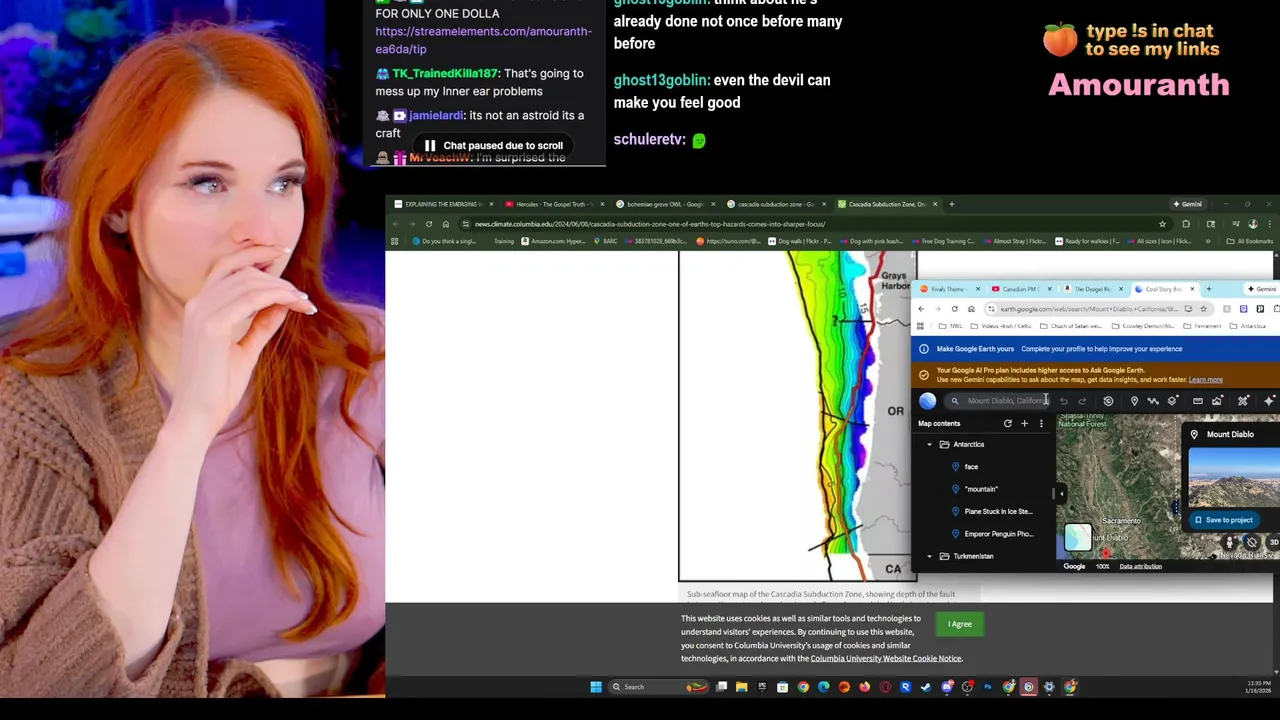Screen dimensions: 1280x720
Task: Select the draw path tool in Earth
Action: click(1153, 401)
